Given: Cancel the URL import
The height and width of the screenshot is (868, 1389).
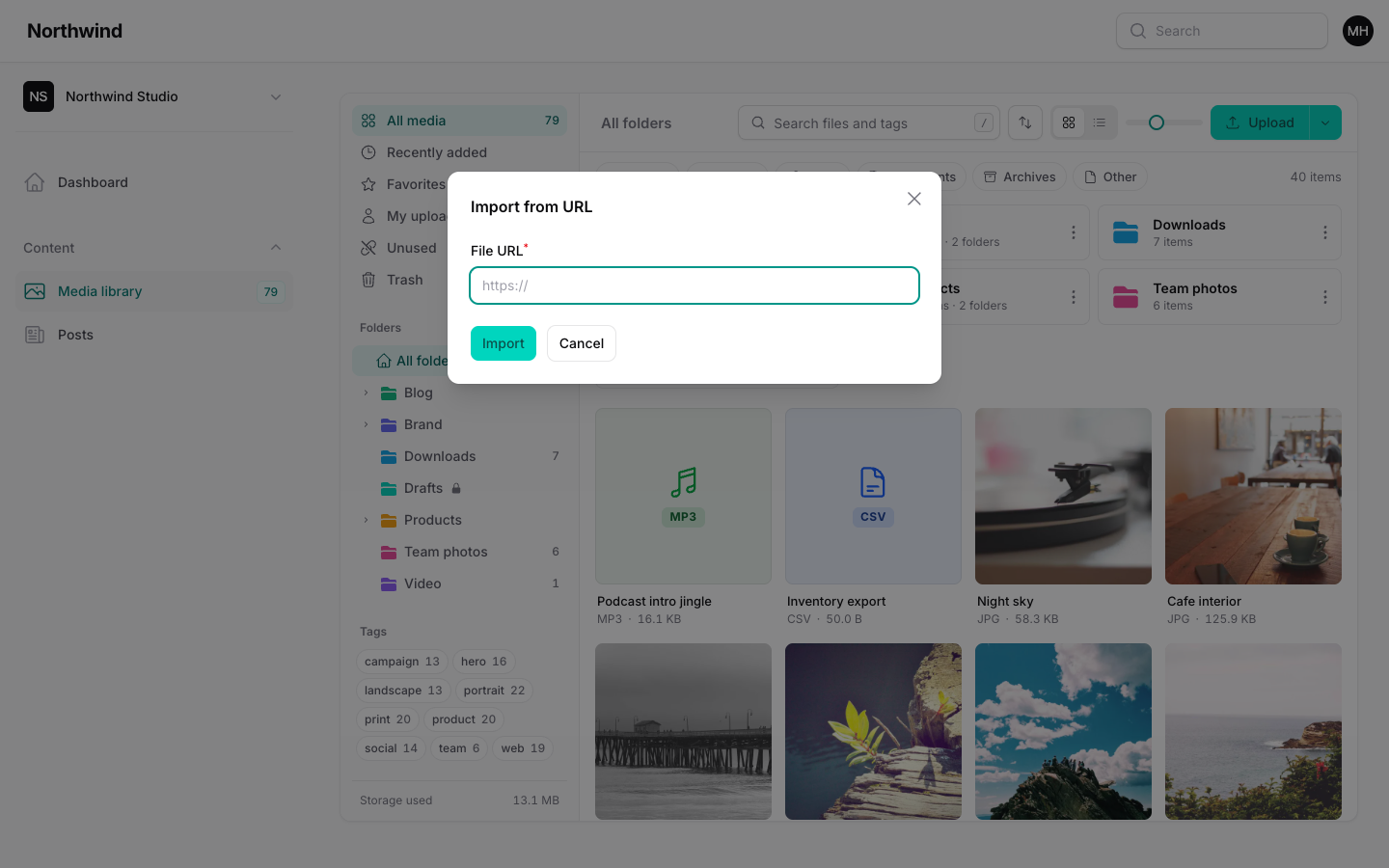Looking at the screenshot, I should point(582,343).
